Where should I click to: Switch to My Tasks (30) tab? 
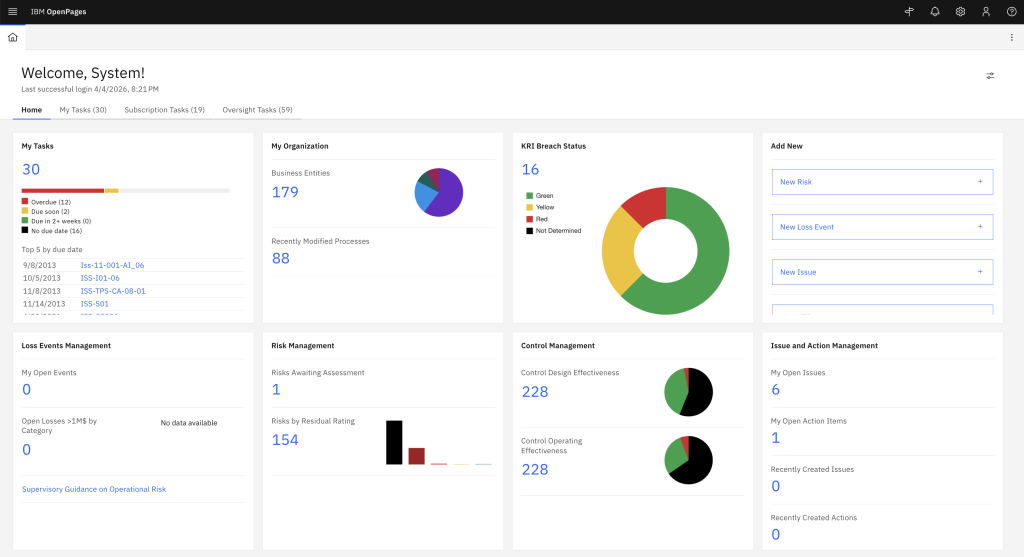pos(83,110)
